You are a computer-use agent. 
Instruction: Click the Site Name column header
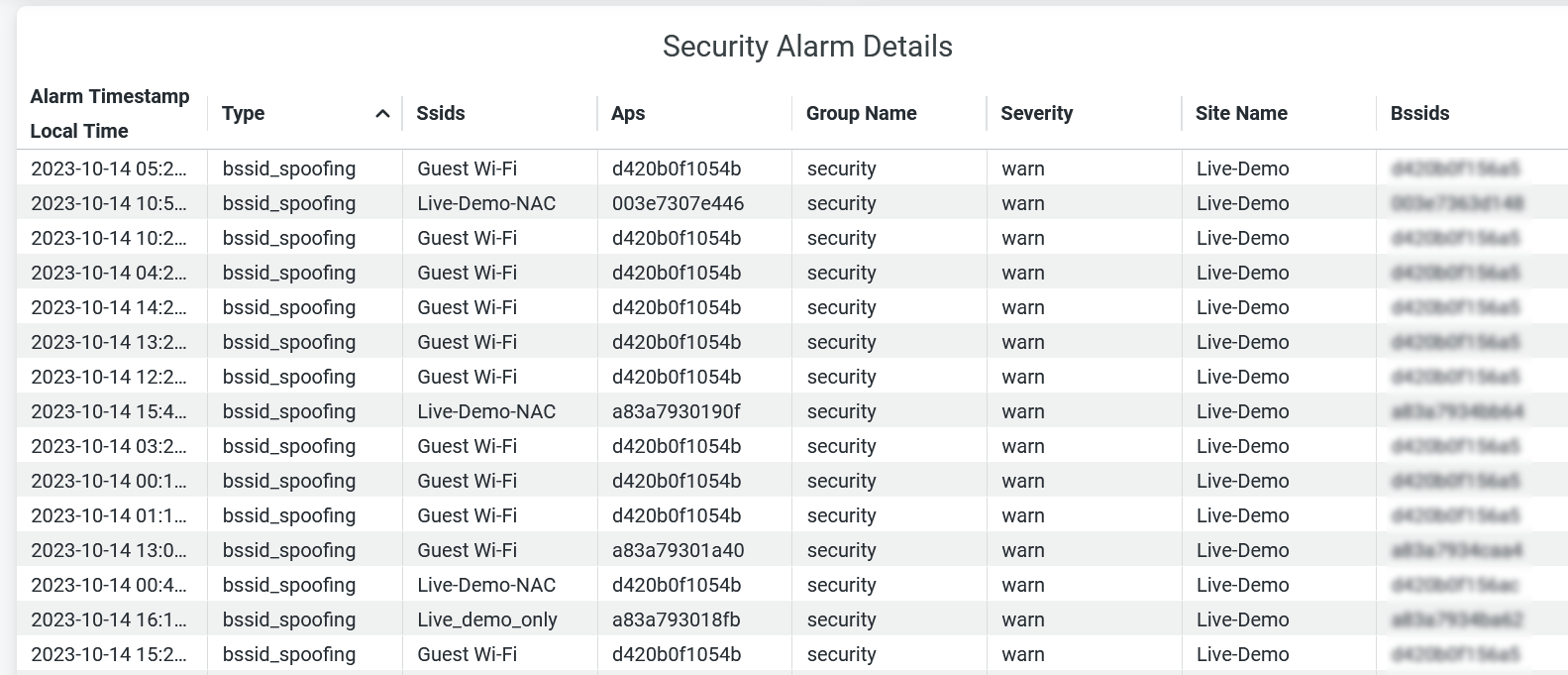pos(1241,113)
